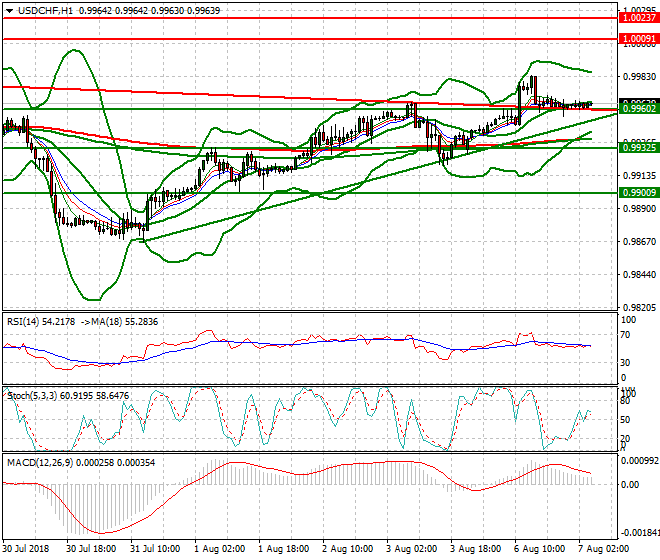Select the 0.99325 green price level label

point(639,147)
